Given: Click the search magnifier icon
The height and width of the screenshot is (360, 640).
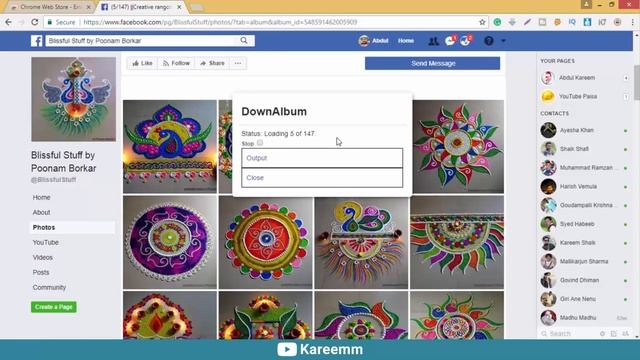Looking at the screenshot, I should coord(244,40).
